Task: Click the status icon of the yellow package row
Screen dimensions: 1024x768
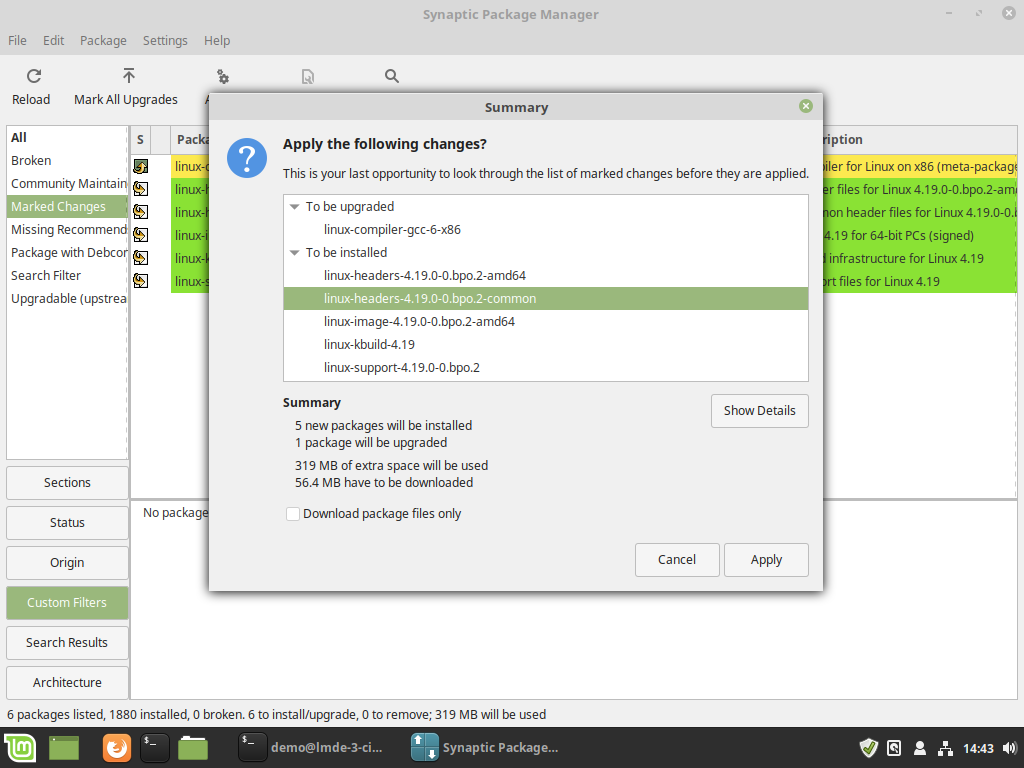Action: (140, 167)
